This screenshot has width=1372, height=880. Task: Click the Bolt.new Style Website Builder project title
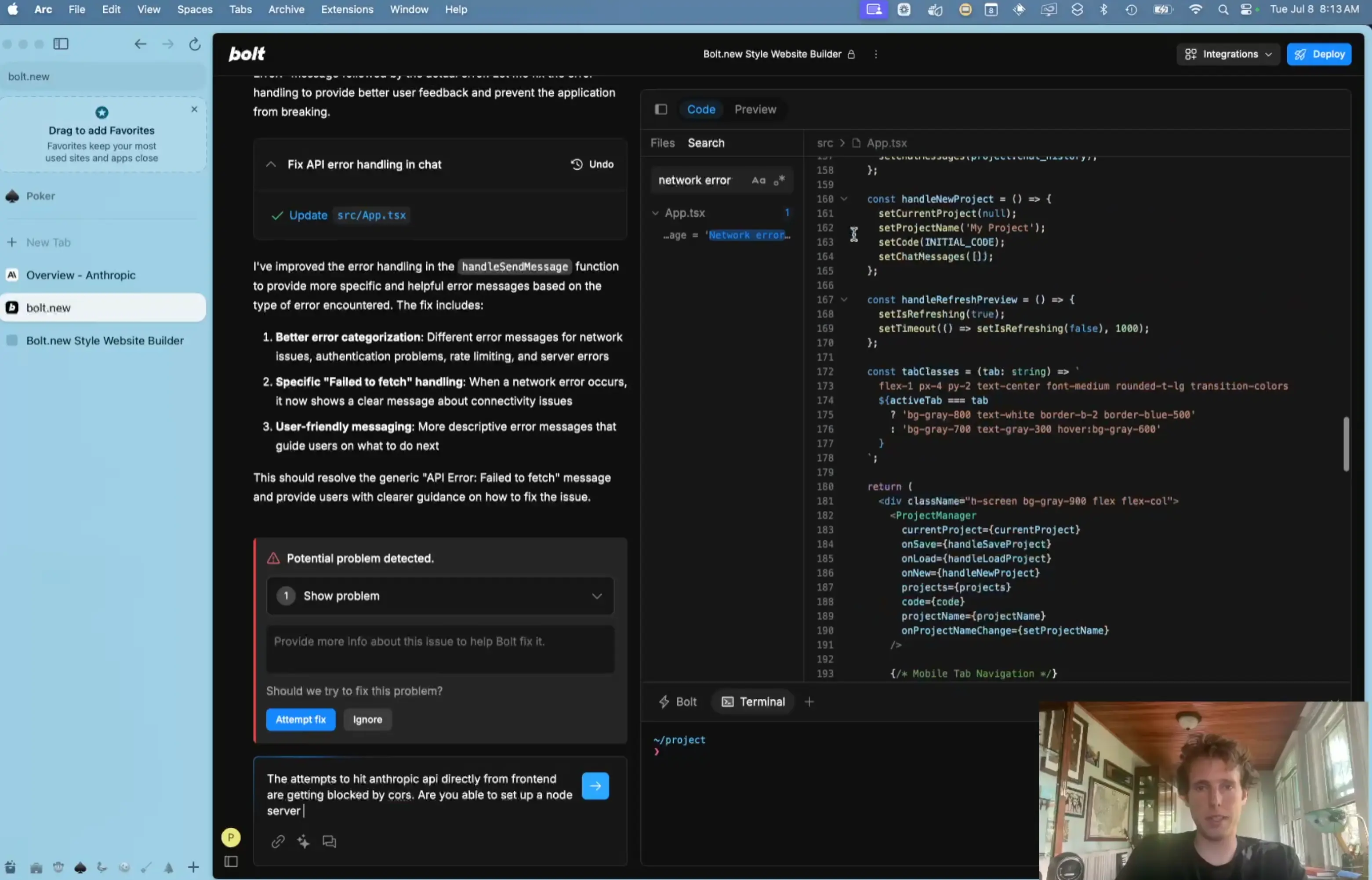(772, 54)
